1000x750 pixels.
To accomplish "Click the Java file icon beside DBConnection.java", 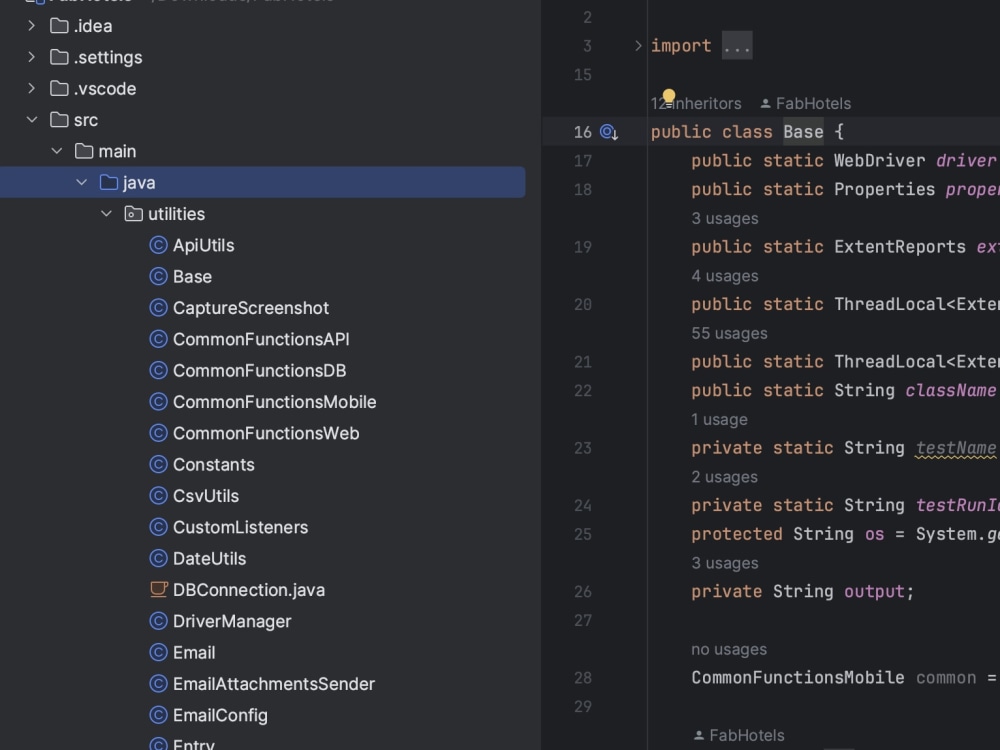I will coord(158,589).
